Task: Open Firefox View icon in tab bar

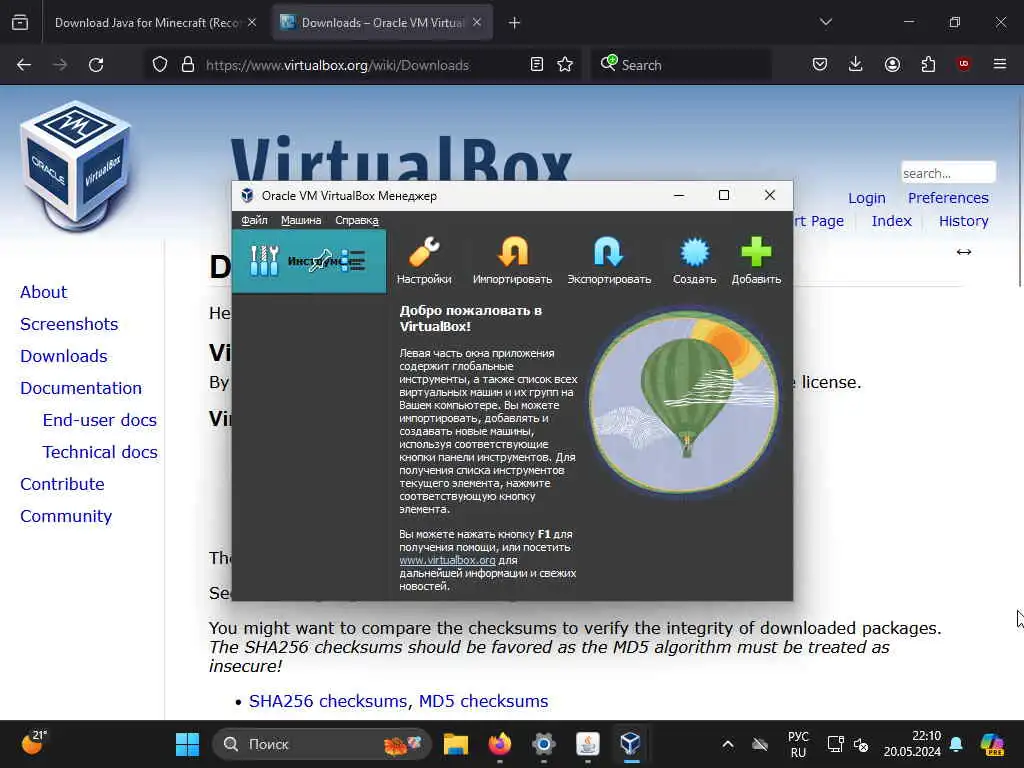Action: [x=20, y=23]
